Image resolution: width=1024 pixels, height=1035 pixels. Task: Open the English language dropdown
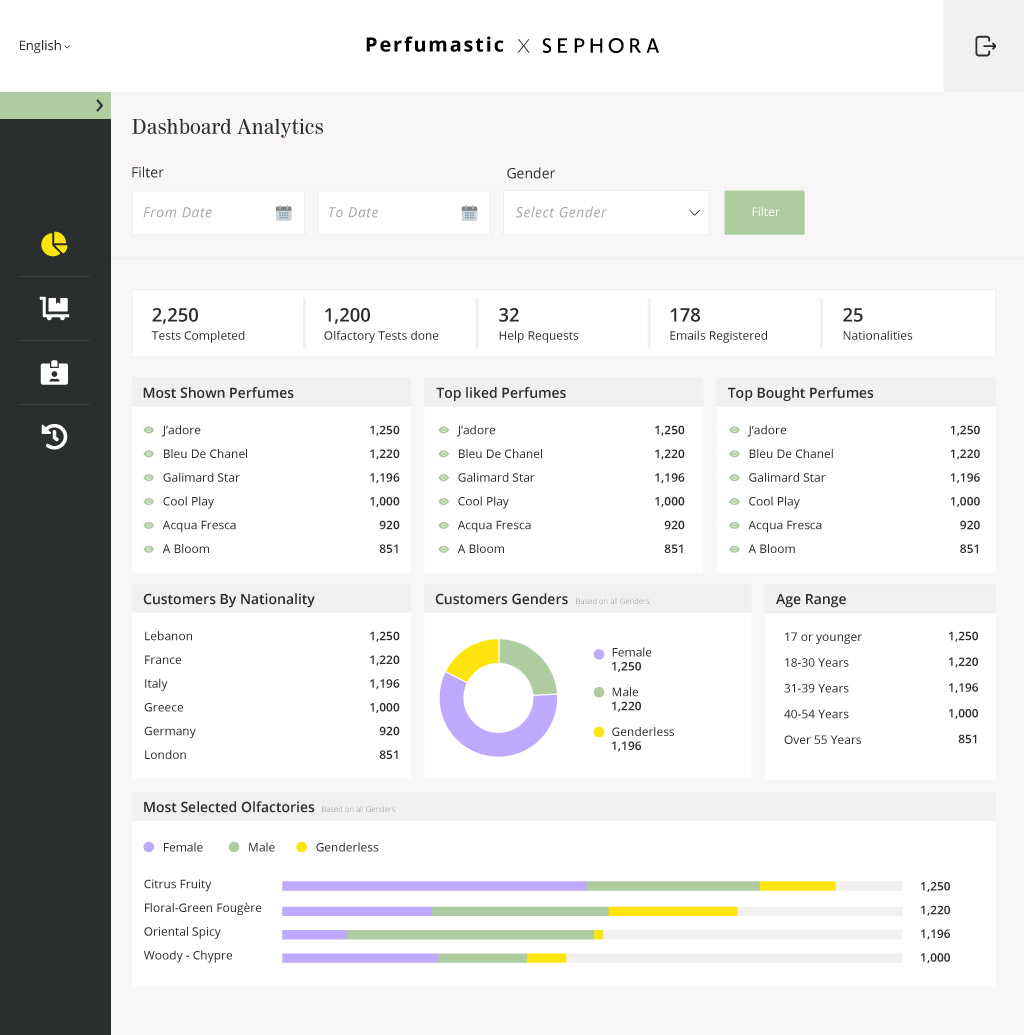(45, 46)
